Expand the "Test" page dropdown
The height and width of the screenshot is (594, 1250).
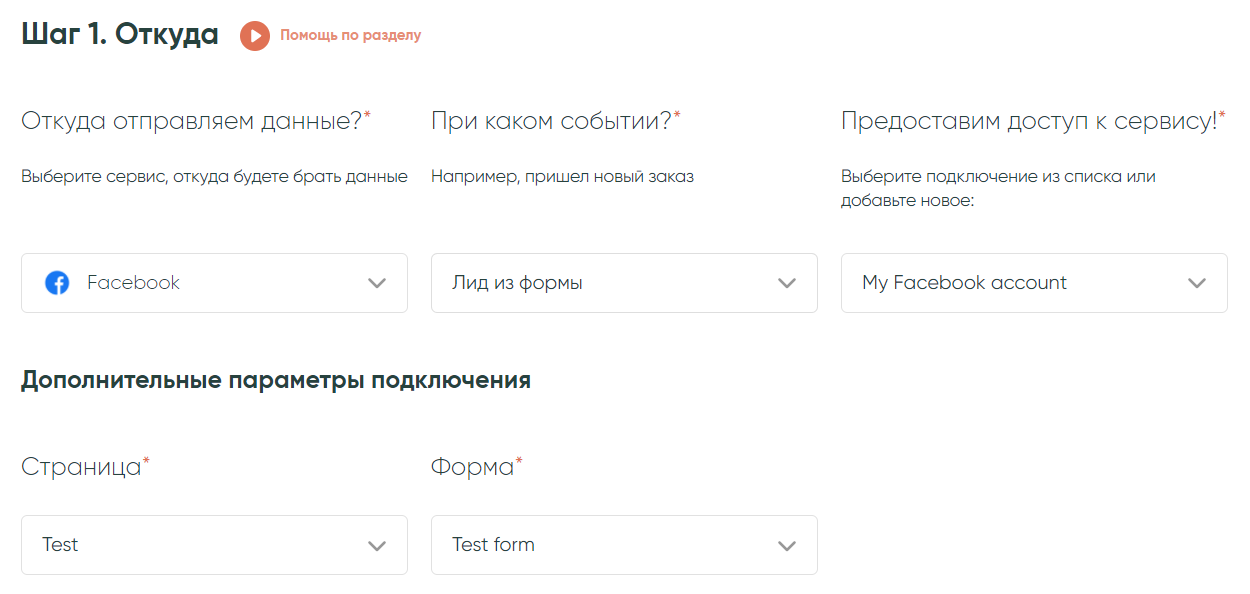click(200, 545)
